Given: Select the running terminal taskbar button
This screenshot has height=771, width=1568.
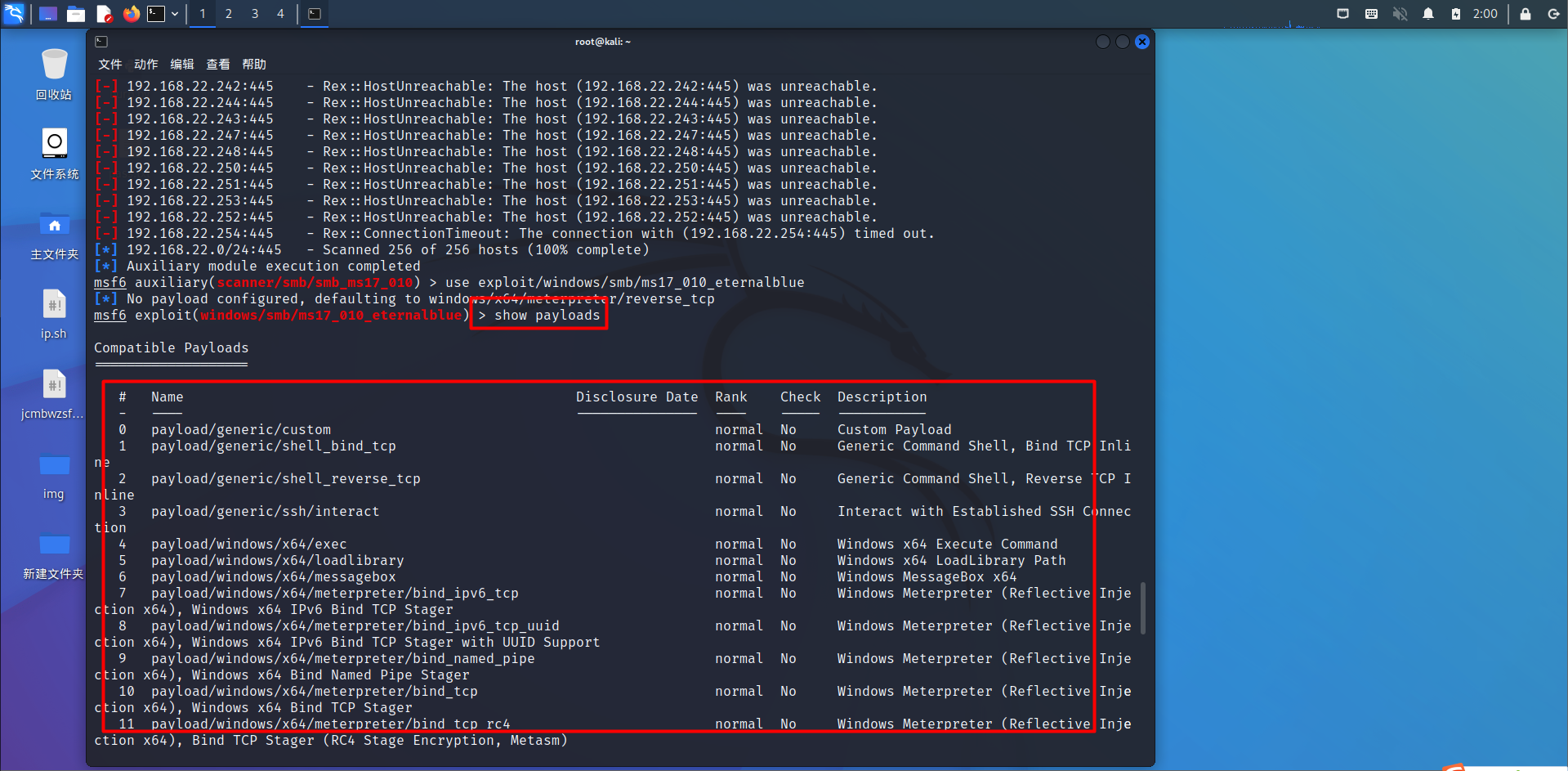Looking at the screenshot, I should tap(315, 14).
